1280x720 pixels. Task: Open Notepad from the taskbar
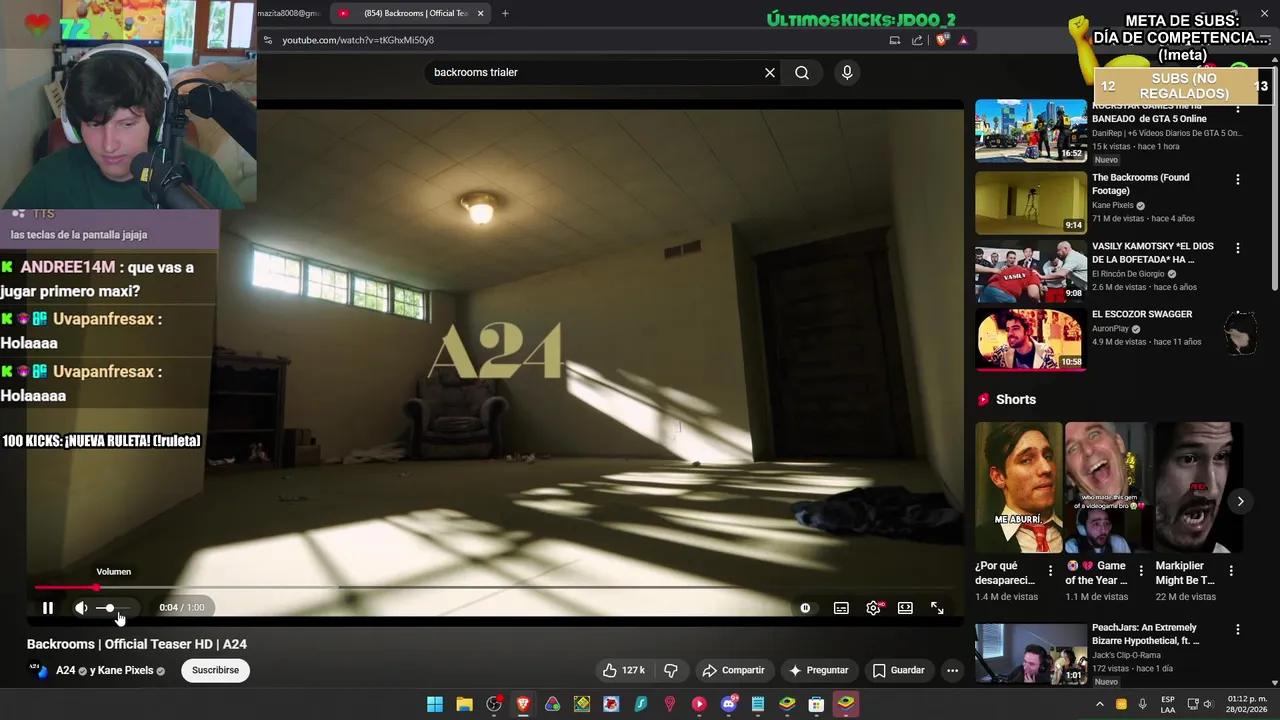[x=758, y=704]
